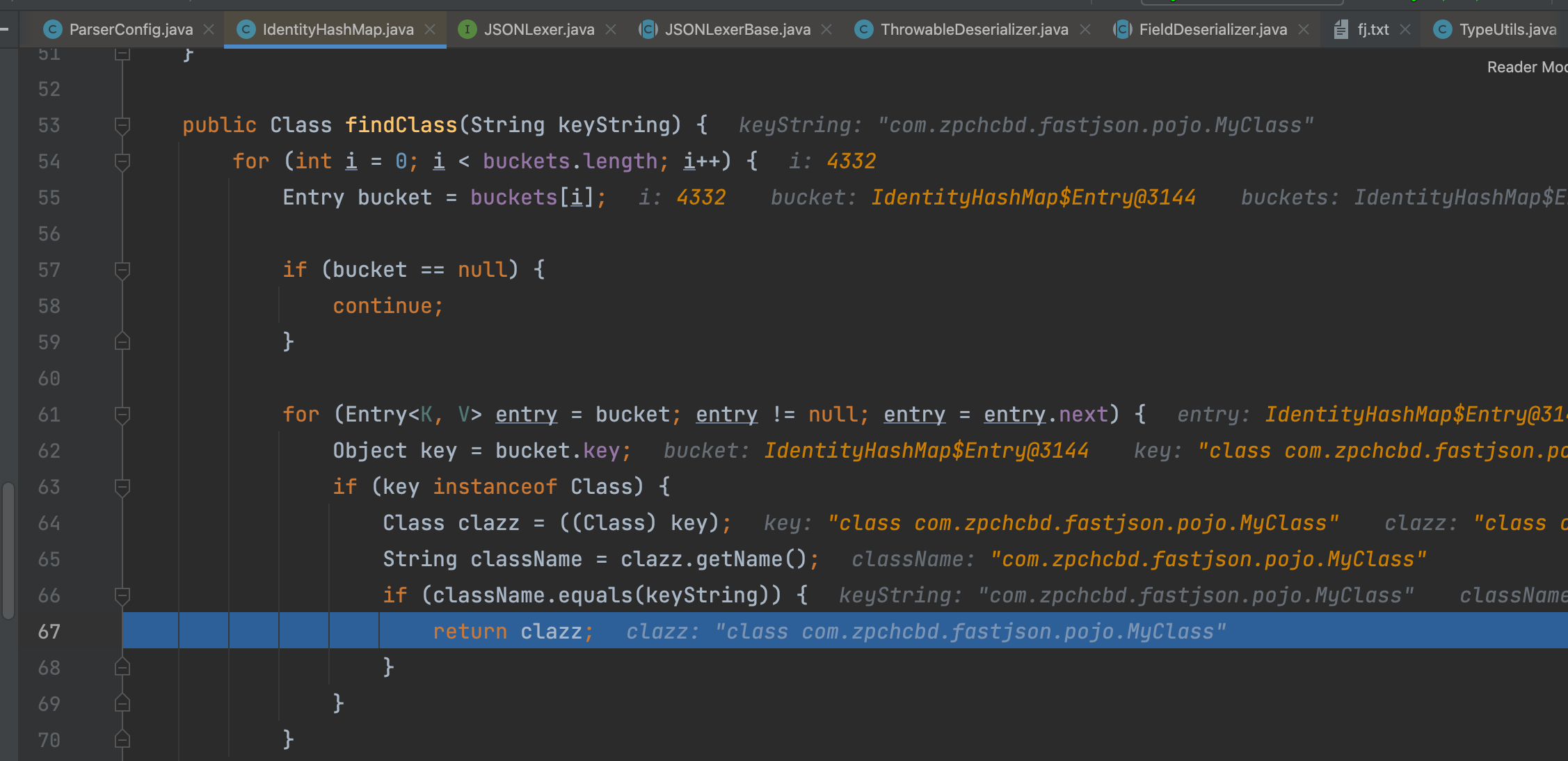
Task: Collapse the if bucket null block fold marker
Action: [x=122, y=270]
